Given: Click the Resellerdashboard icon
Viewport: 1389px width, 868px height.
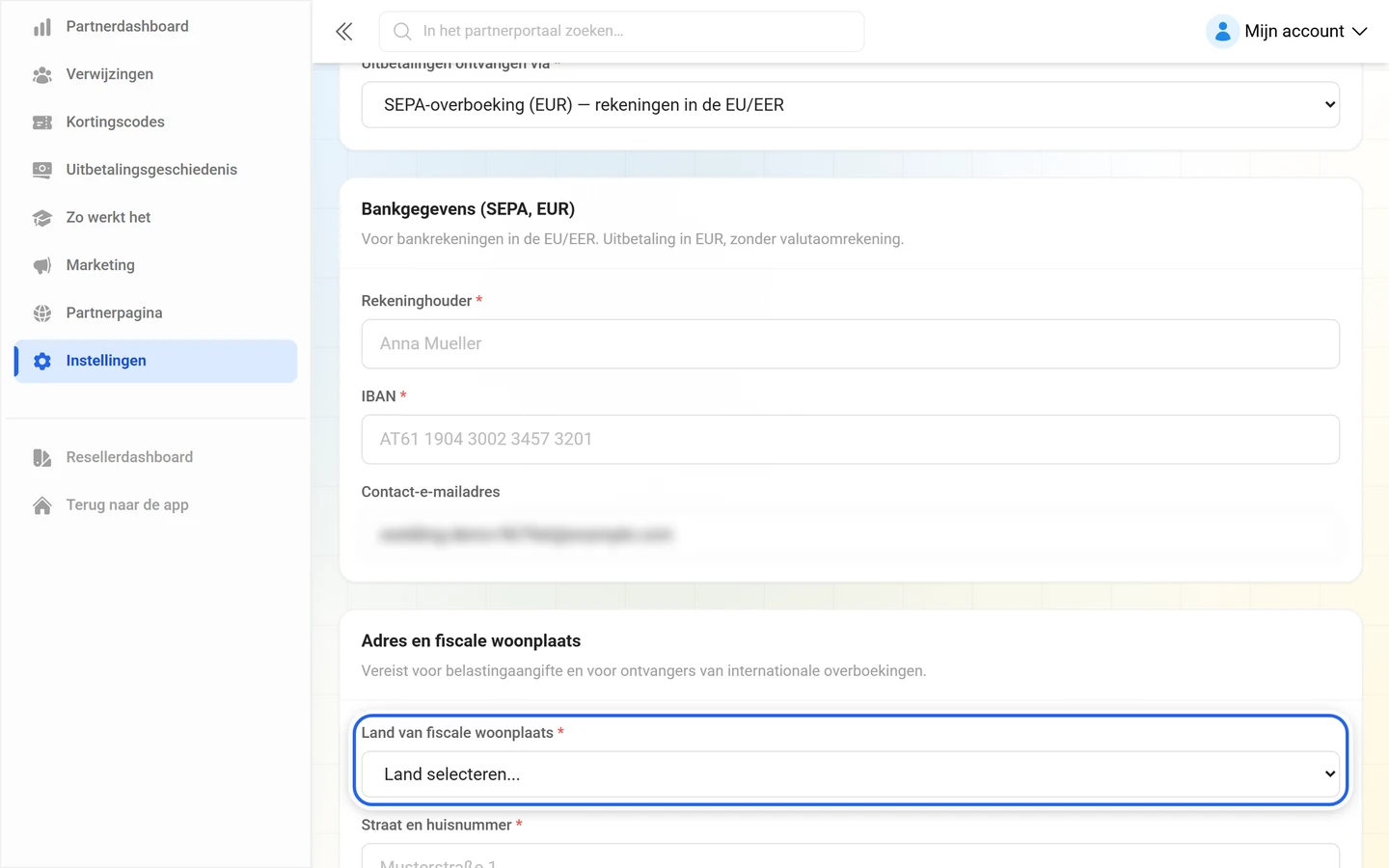Looking at the screenshot, I should tap(41, 457).
